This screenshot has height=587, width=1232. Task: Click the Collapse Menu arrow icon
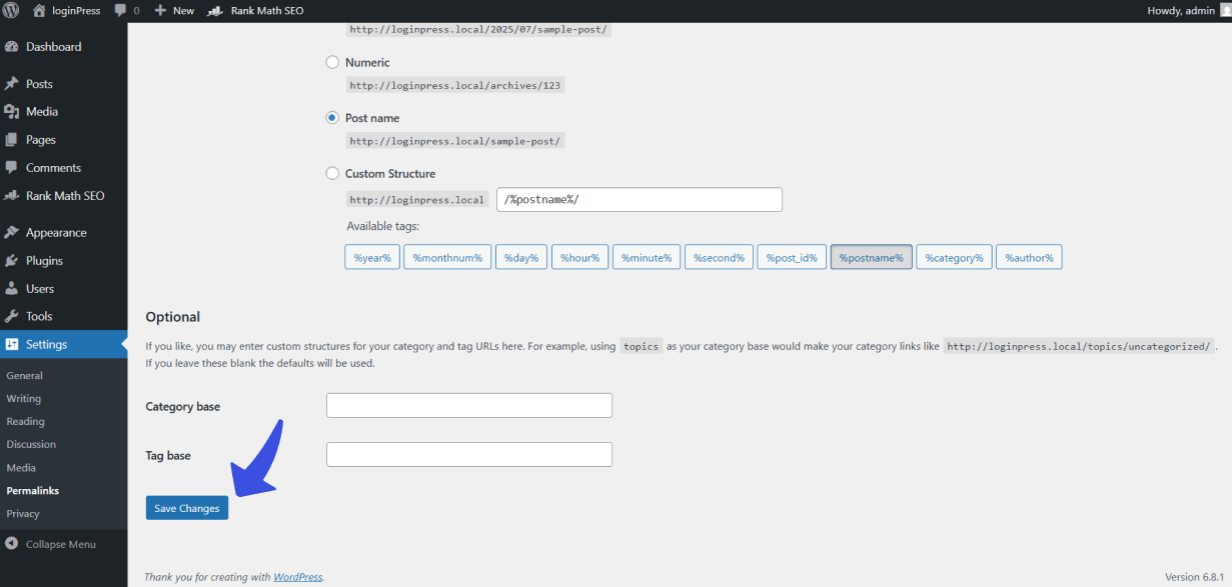coord(12,544)
